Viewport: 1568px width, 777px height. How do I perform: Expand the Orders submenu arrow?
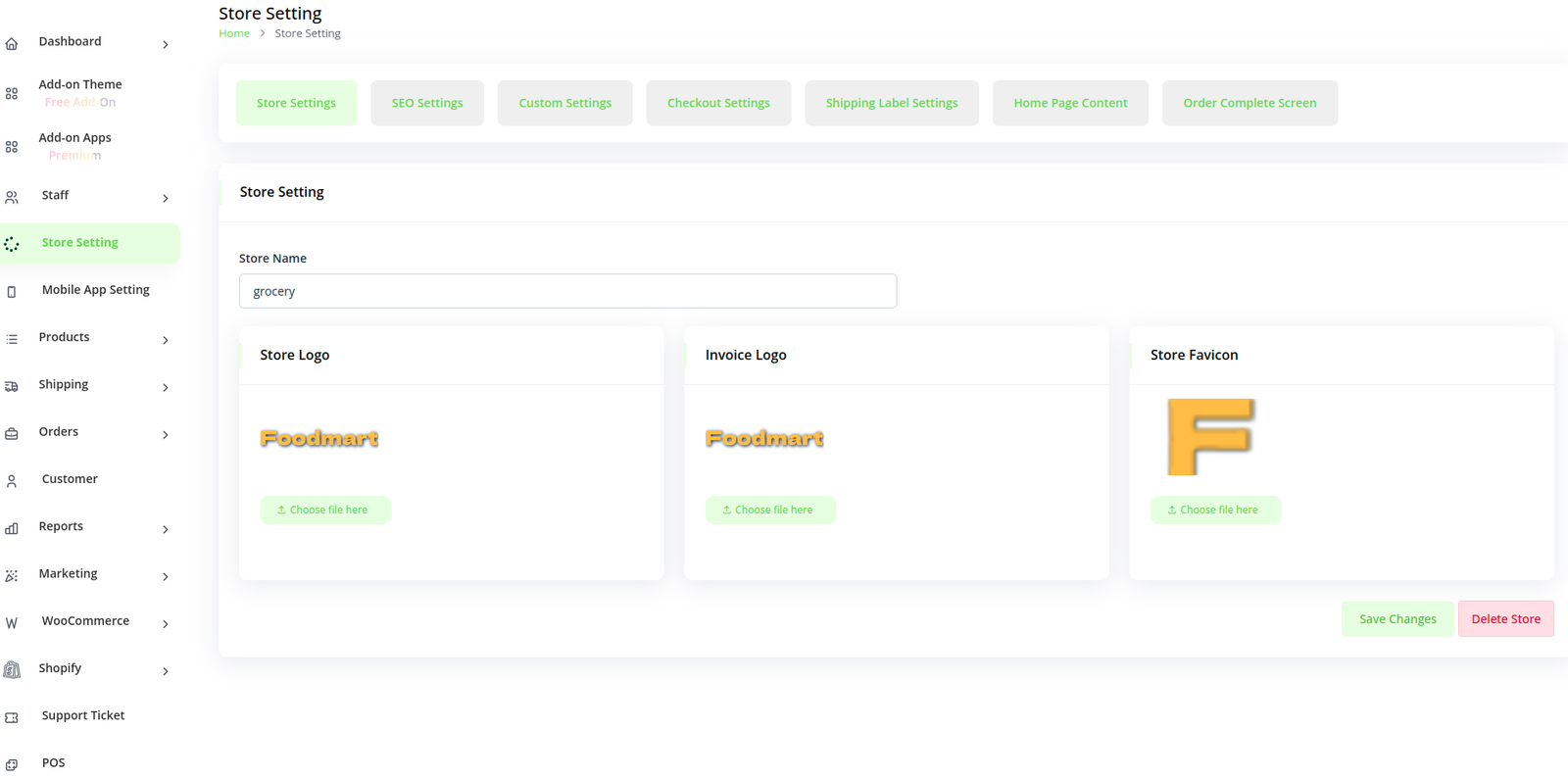[x=165, y=435]
